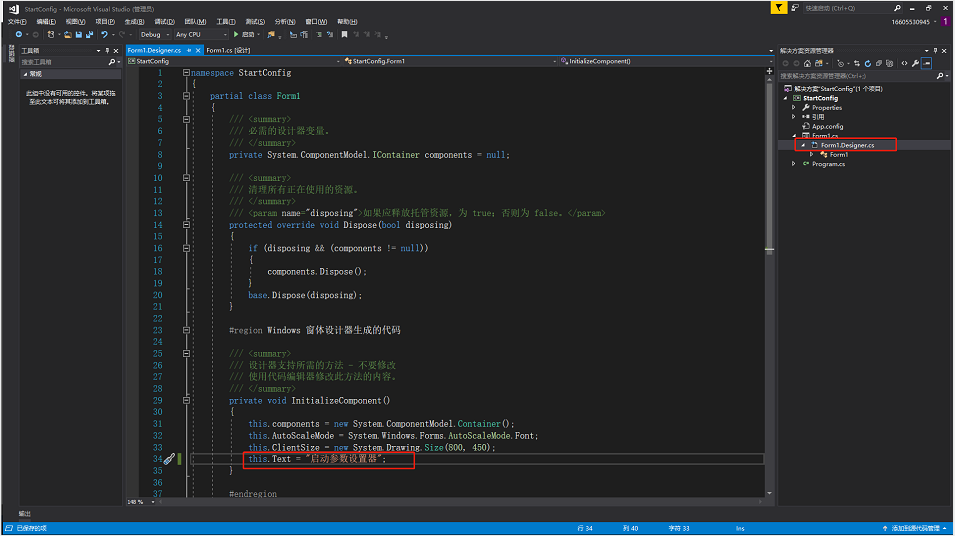
Task: Open the InitializeComponent() member navigation dropdown
Action: tap(666, 61)
